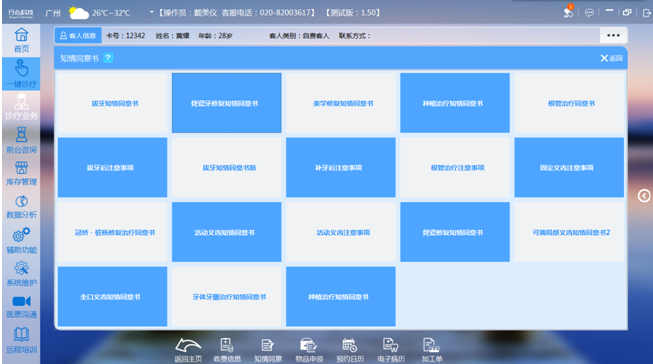The width and height of the screenshot is (653, 364).
Task: Click the 返回主页 arrow icon
Action: [x=188, y=345]
